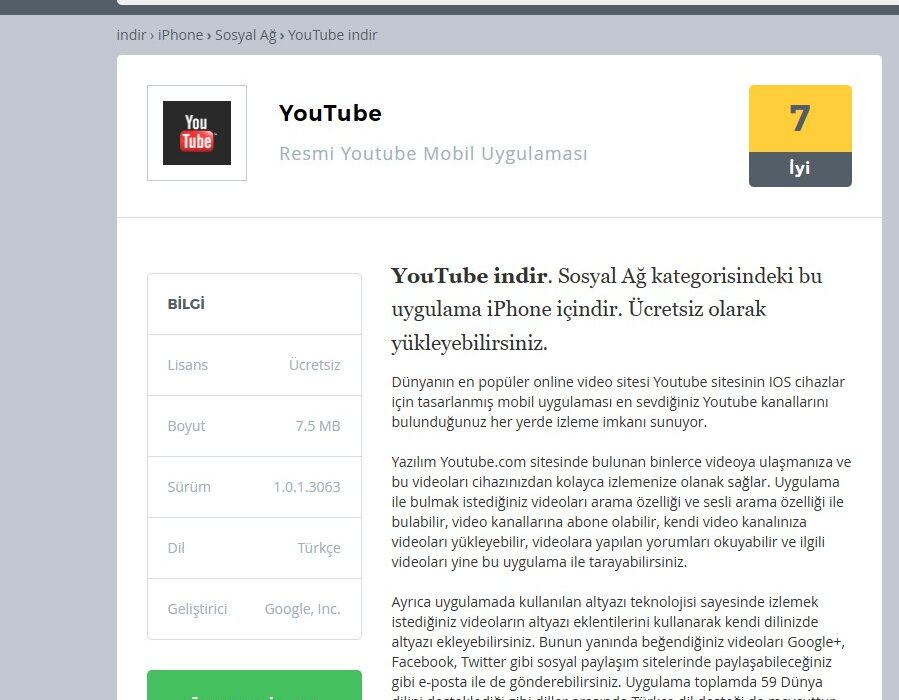The width and height of the screenshot is (899, 700).
Task: Open the 'indir' breadcrumb link
Action: pos(131,35)
